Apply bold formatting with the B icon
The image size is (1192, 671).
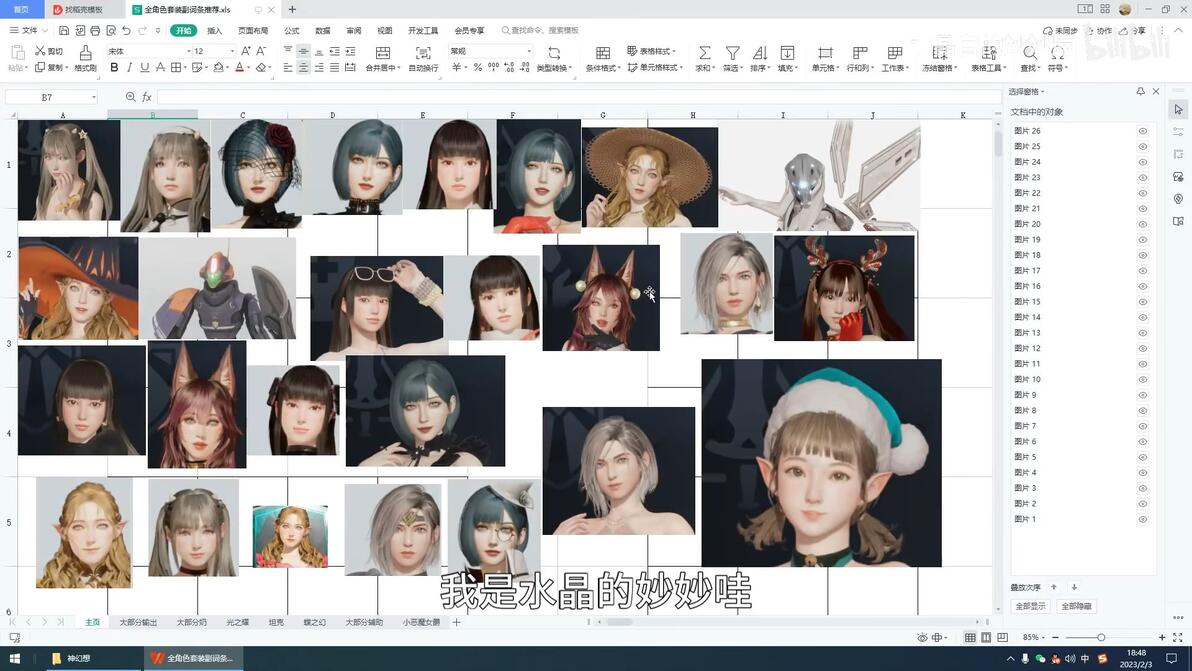click(114, 68)
